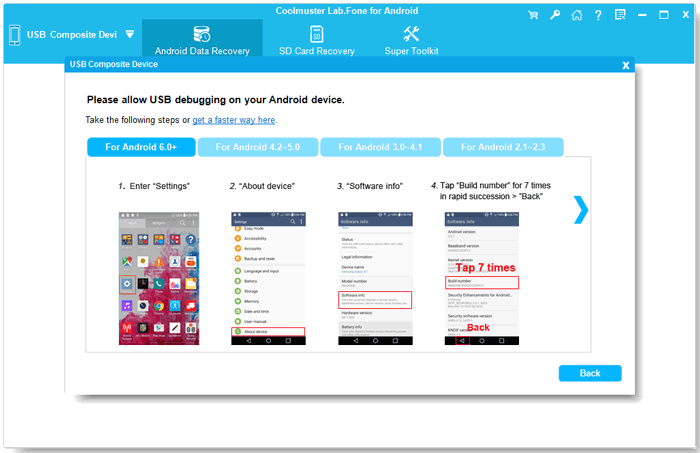This screenshot has height=453, width=700.
Task: Click the 'Tap Build number for 7 times' label
Action: 491,191
